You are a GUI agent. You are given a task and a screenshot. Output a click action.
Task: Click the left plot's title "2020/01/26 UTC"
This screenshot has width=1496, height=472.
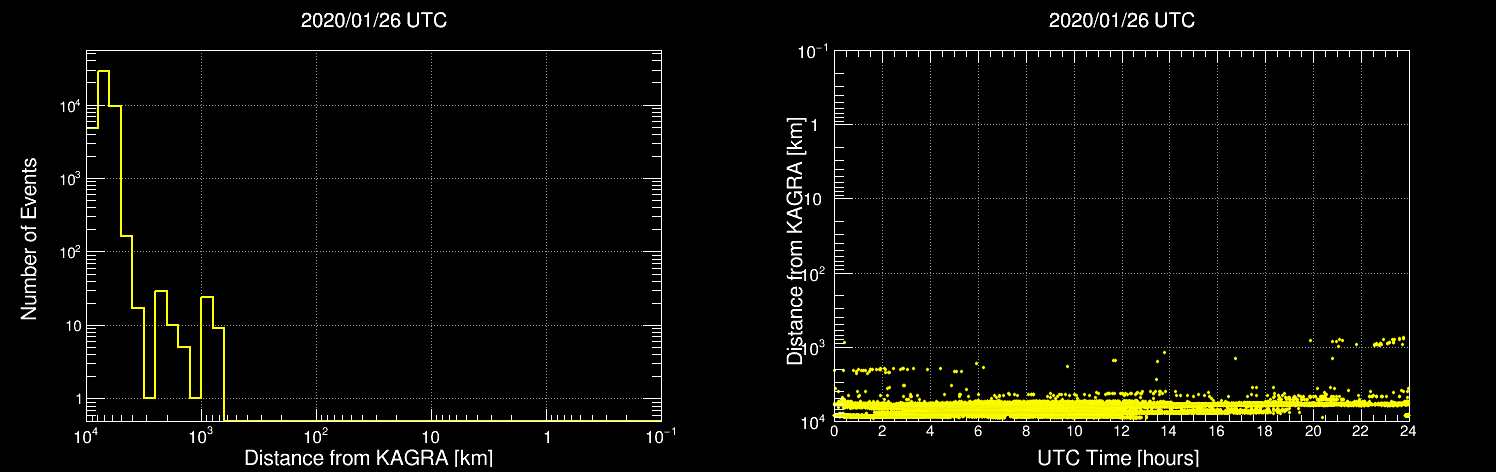coord(374,20)
